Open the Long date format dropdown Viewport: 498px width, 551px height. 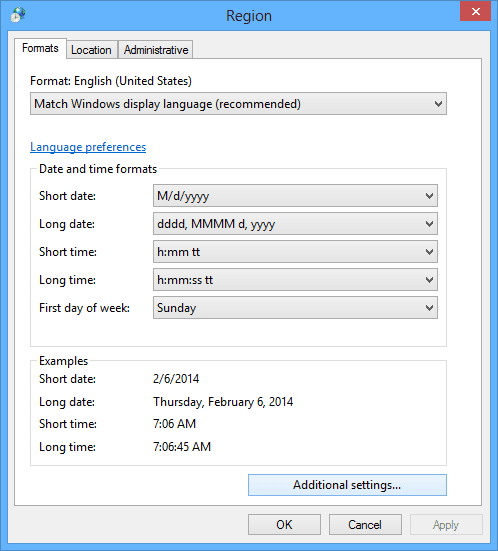click(x=295, y=223)
